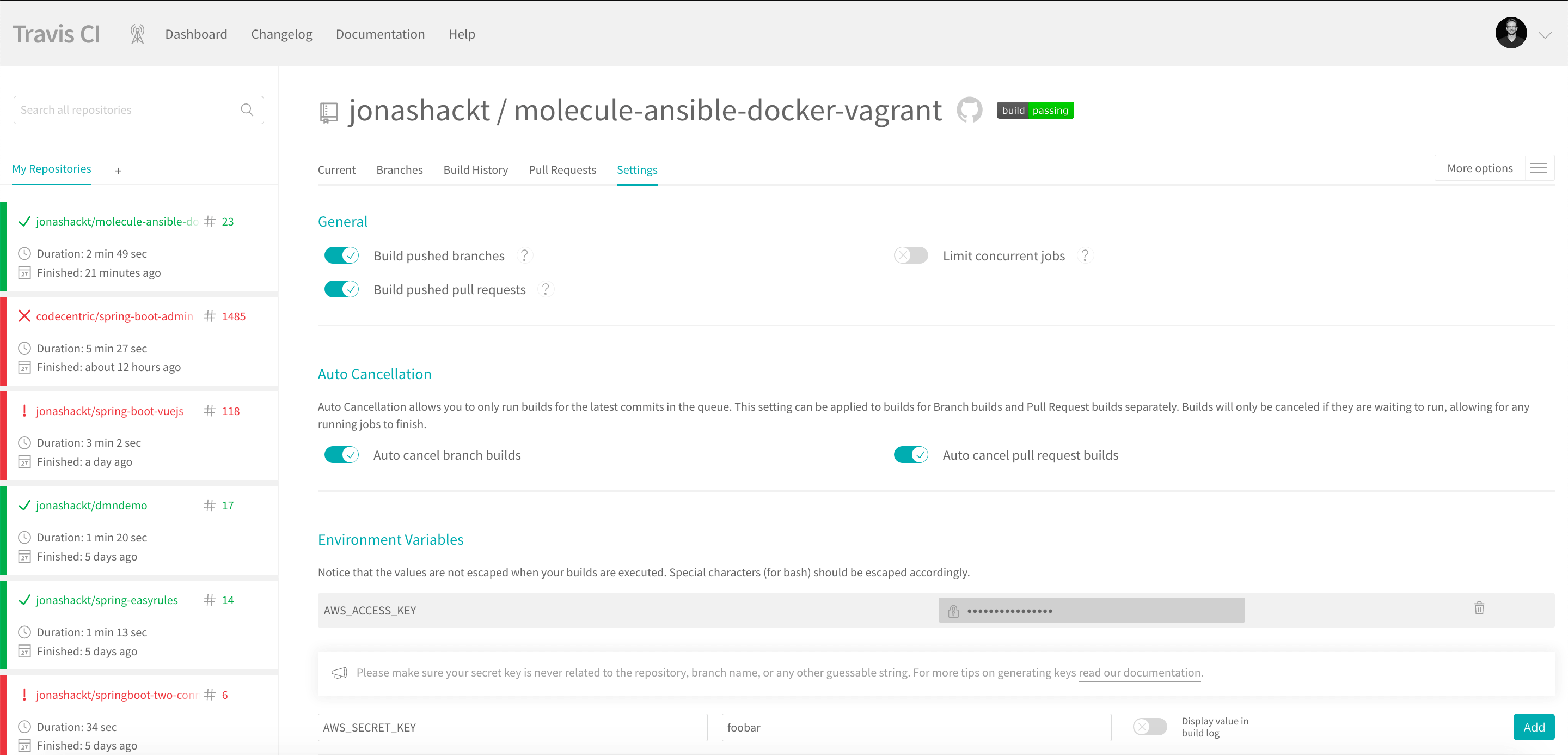The width and height of the screenshot is (1568, 755).
Task: Open the More options menu
Action: 1494,168
